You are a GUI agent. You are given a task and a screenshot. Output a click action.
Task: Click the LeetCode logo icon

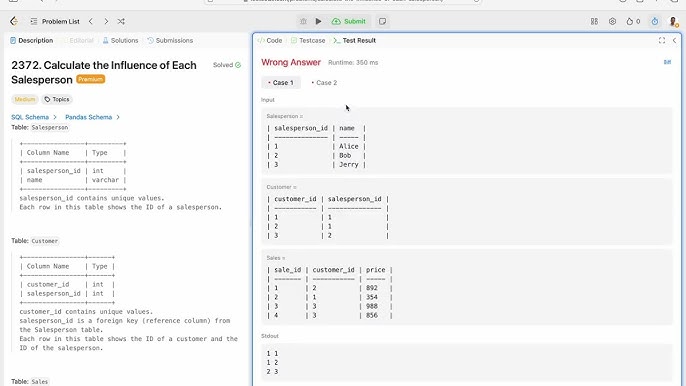(14, 21)
